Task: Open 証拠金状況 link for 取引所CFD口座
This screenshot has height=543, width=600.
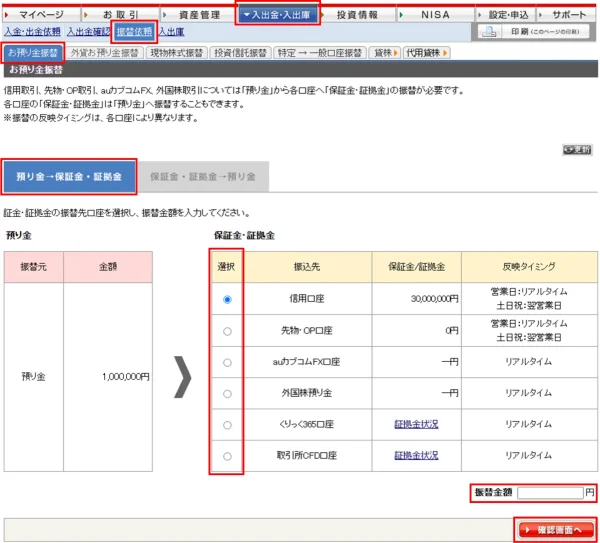Action: coord(416,455)
